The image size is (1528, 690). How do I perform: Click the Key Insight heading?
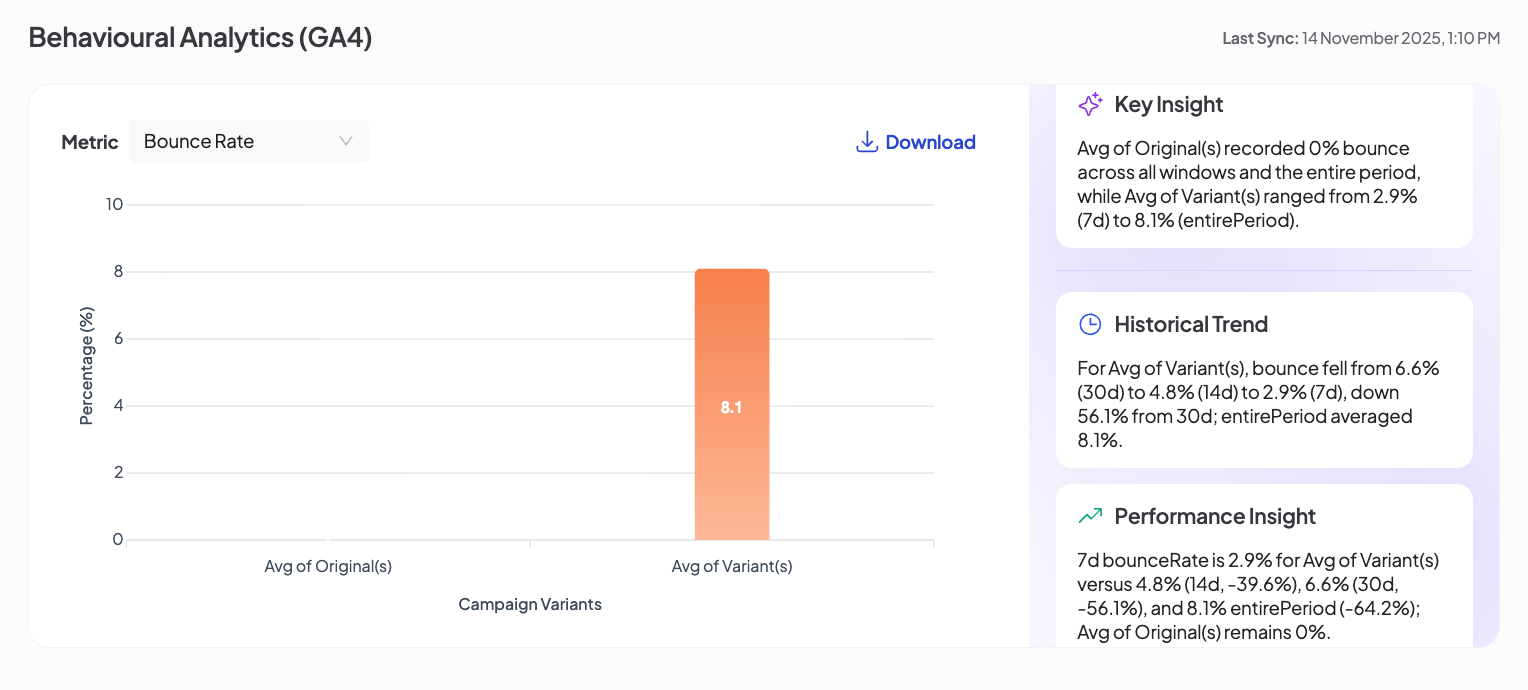coord(1168,104)
